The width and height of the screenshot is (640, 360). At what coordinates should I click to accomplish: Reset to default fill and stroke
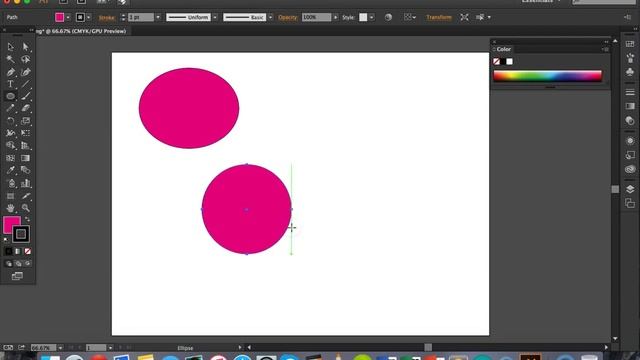pyautogui.click(x=6, y=240)
